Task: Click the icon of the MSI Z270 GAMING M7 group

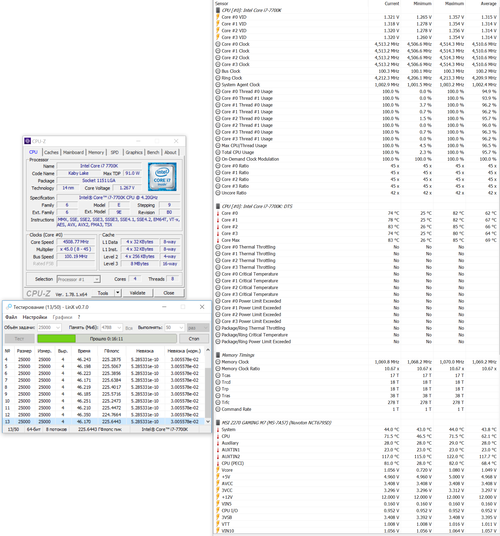Action: 218,423
